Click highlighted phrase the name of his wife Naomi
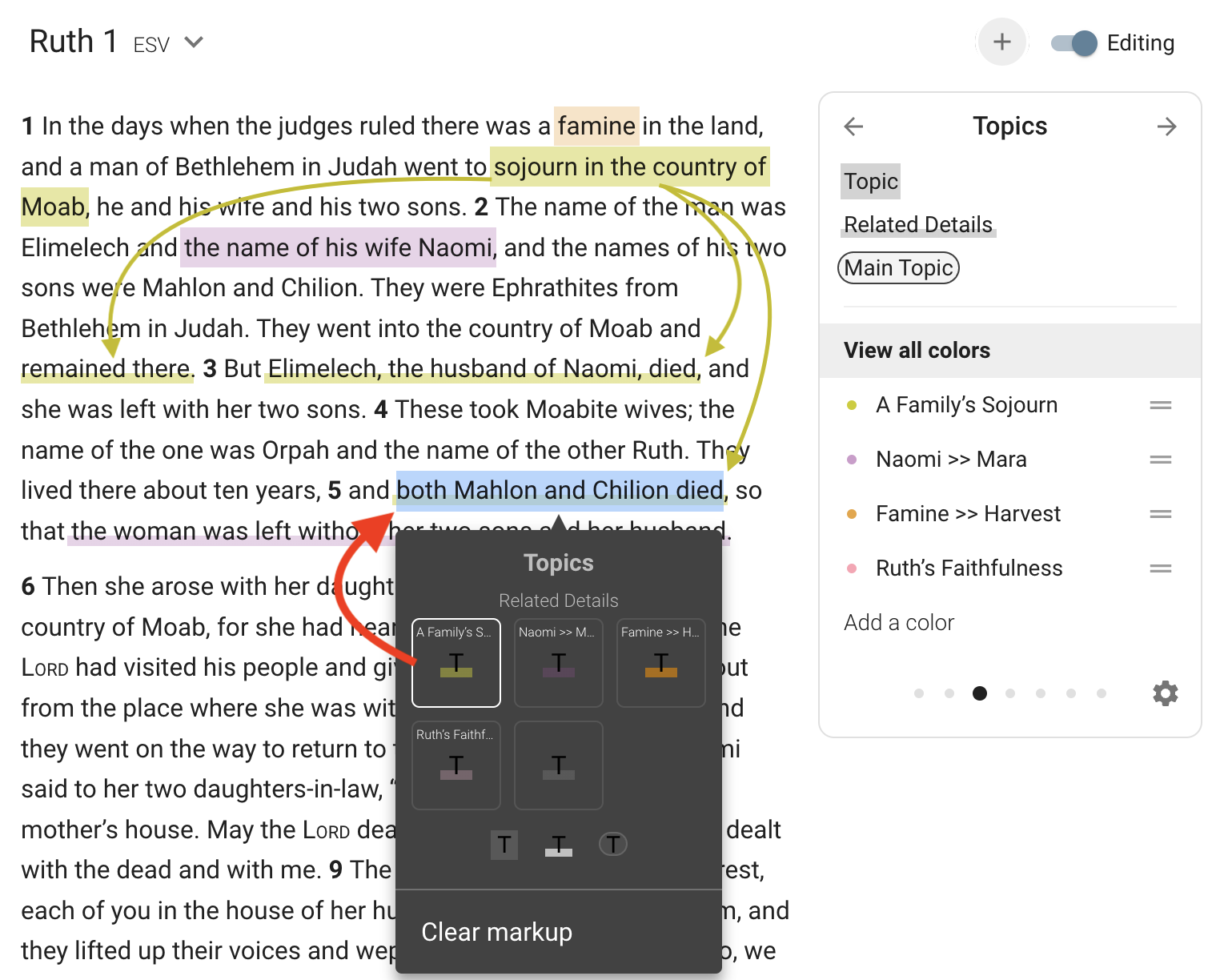The image size is (1220, 980). point(339,247)
